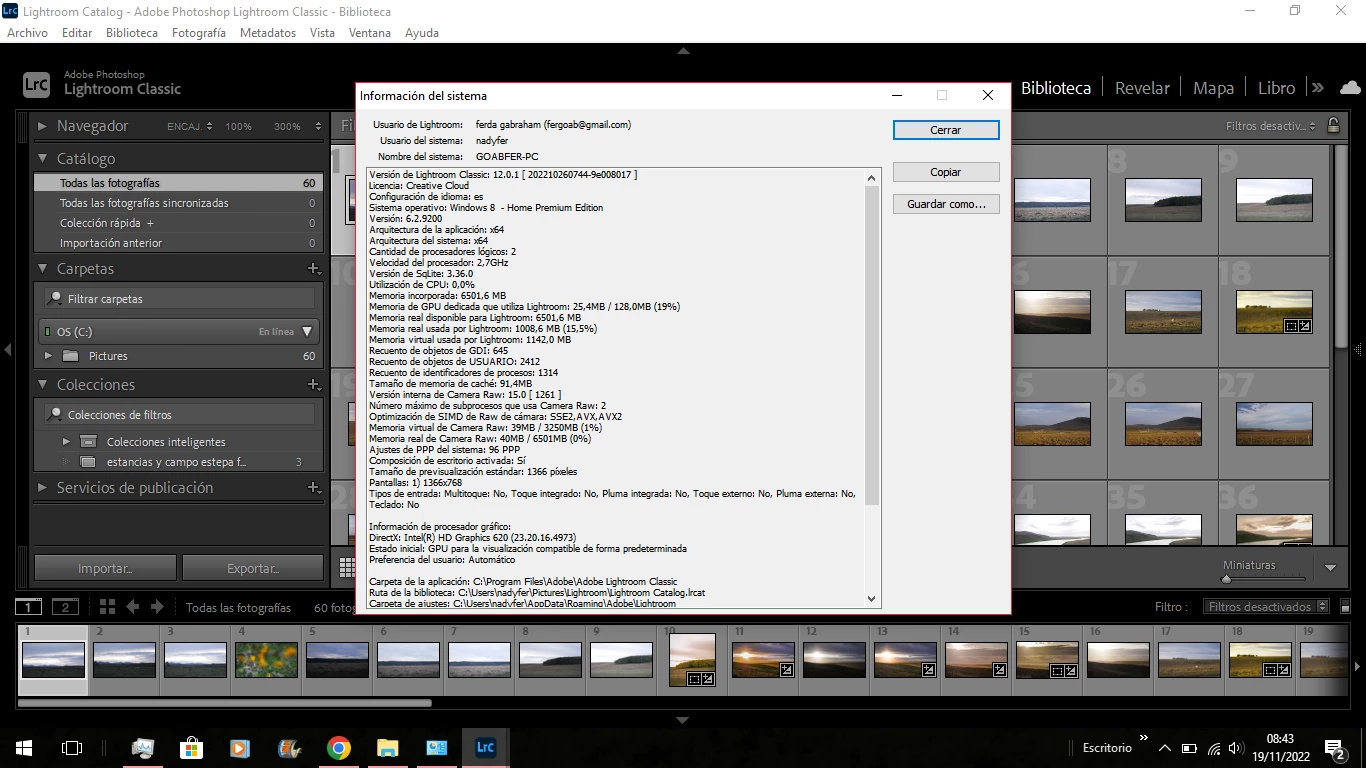Screen dimensions: 1366x768
Task: Click the search icon in Filtrar carpetas
Action: tap(56, 299)
